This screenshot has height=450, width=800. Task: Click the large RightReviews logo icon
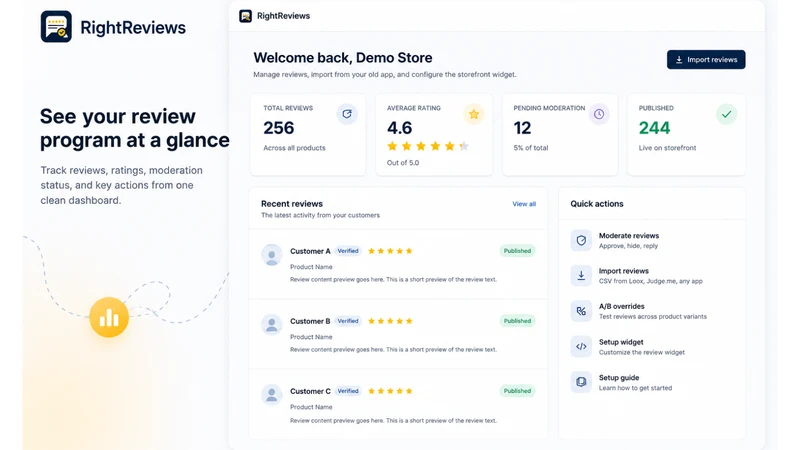point(56,27)
